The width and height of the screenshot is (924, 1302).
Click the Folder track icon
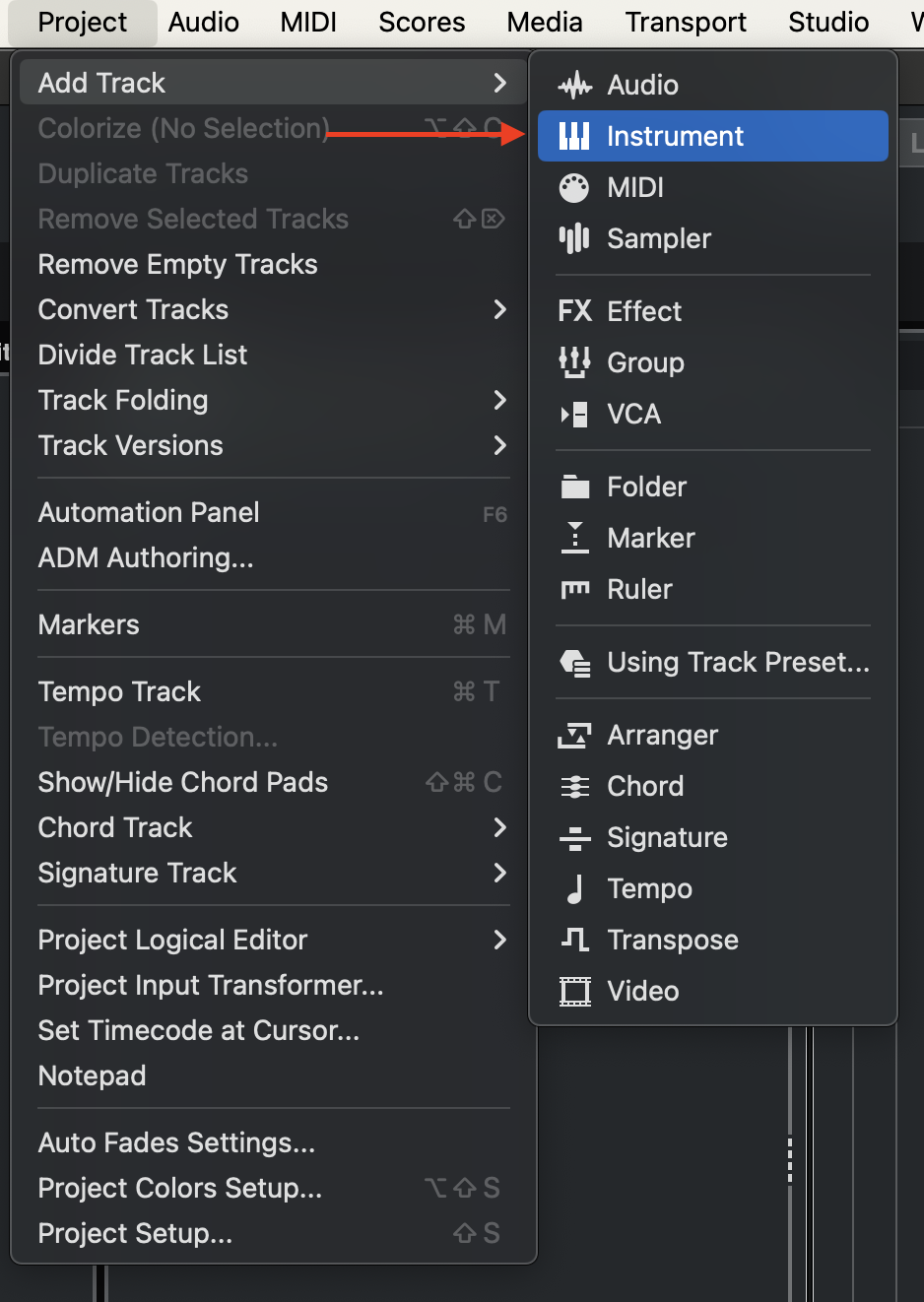pos(574,487)
